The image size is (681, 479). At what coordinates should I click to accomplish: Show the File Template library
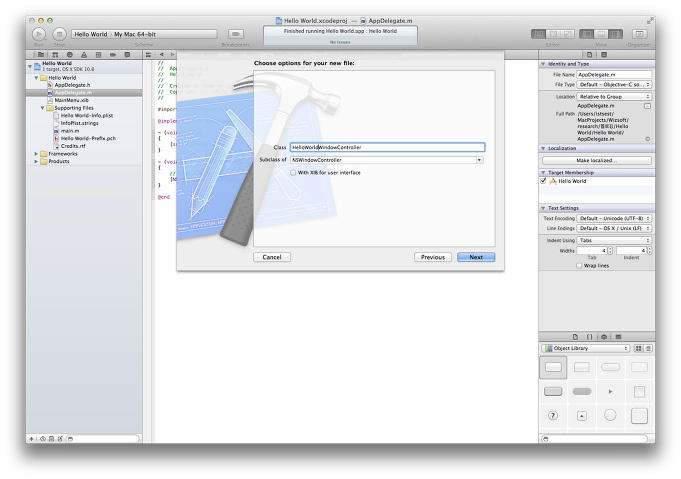point(575,337)
